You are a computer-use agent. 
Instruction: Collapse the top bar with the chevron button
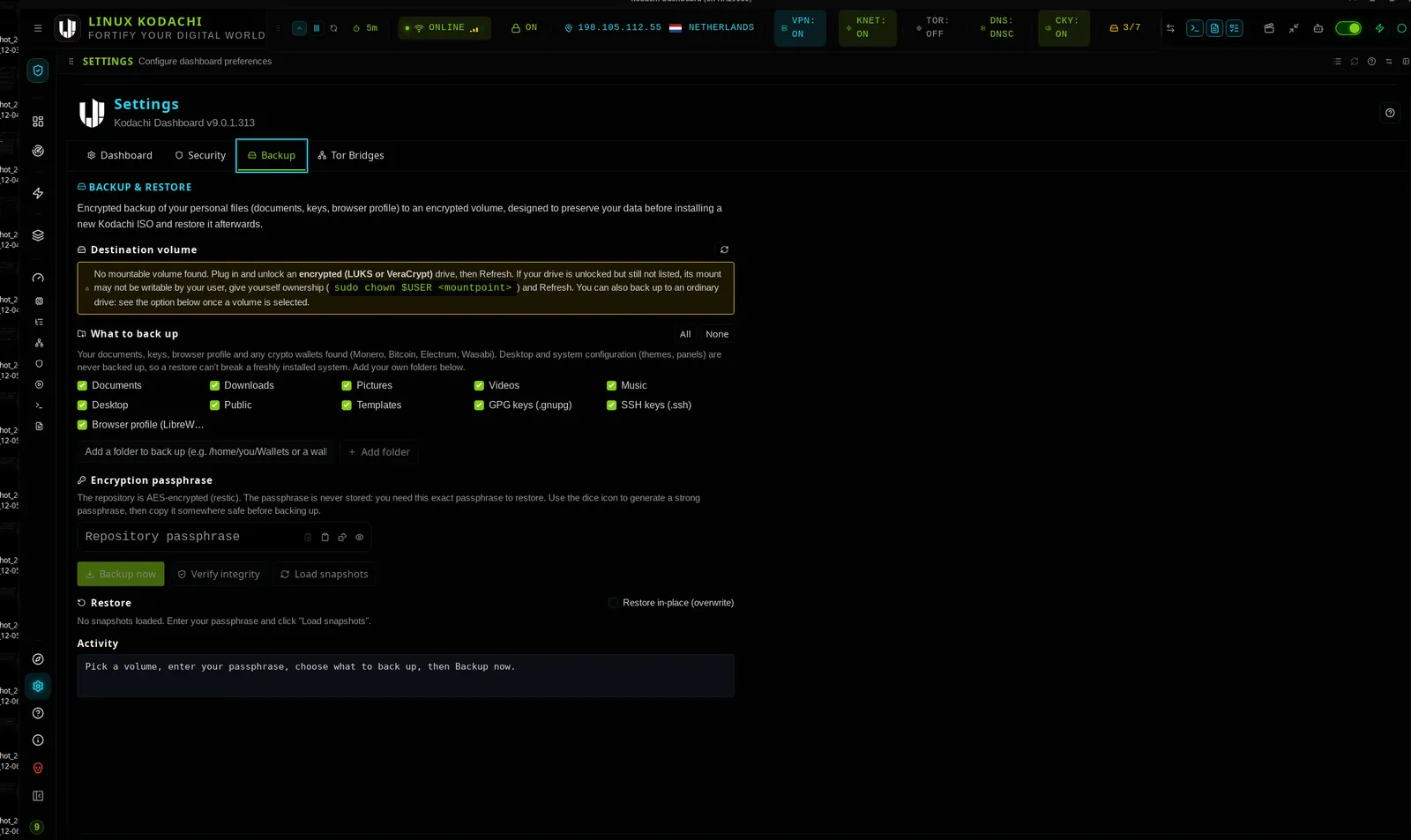click(x=299, y=28)
